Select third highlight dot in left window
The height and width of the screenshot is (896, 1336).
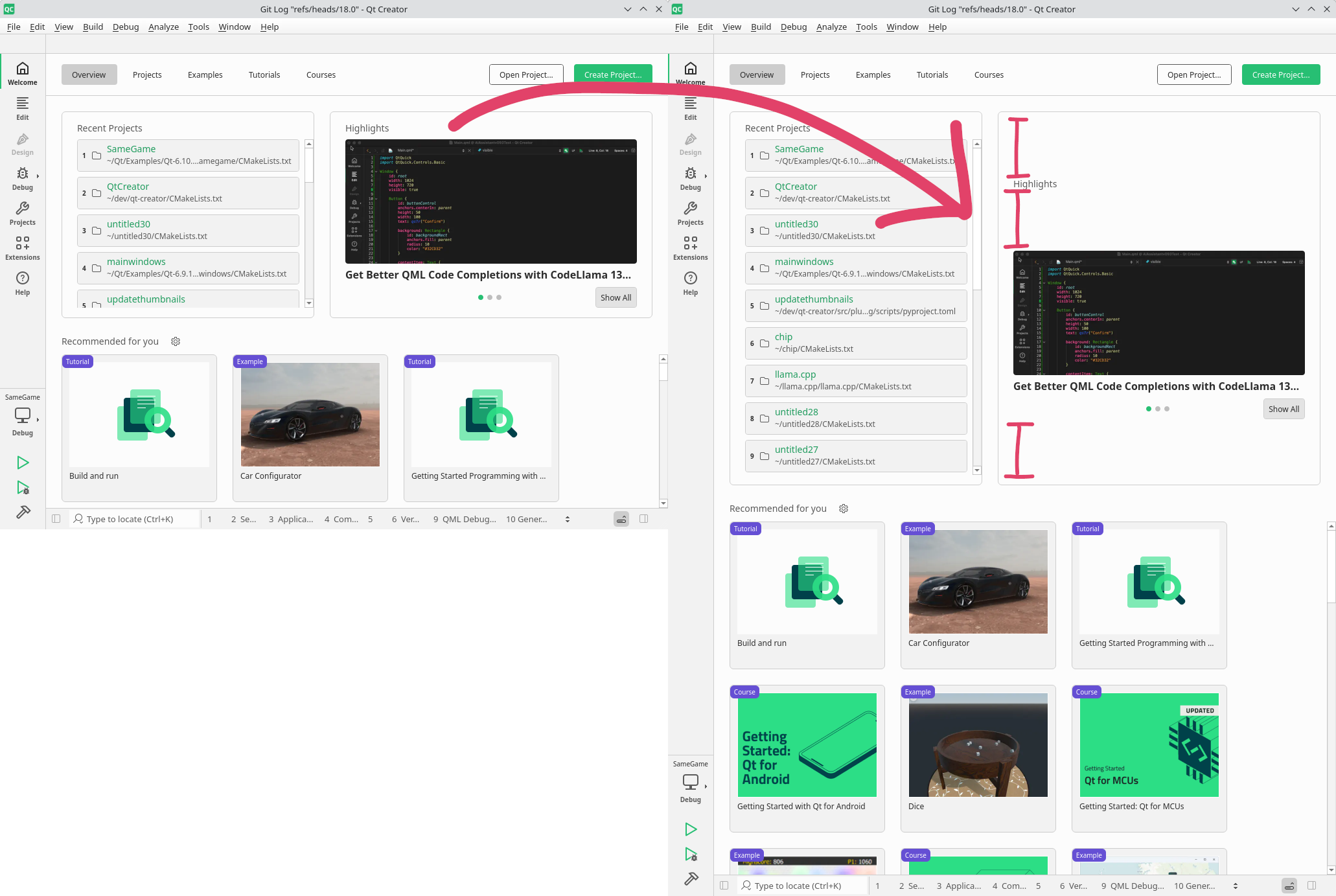[x=499, y=297]
